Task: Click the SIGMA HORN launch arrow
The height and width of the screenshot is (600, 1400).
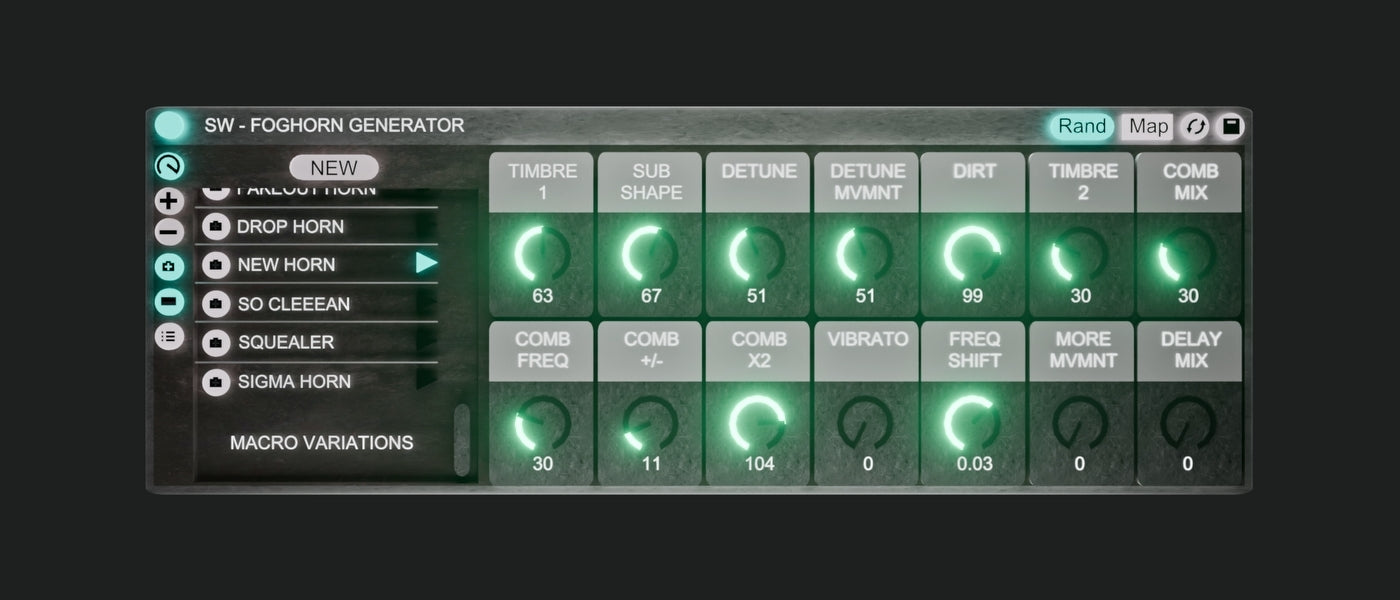Action: click(x=427, y=379)
